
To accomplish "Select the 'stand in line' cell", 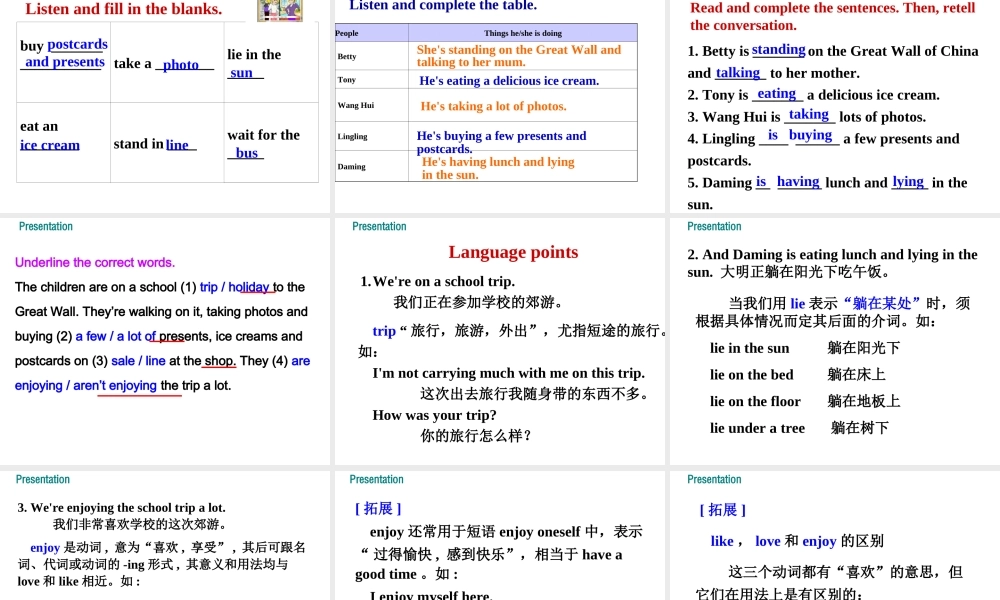I will pos(167,142).
